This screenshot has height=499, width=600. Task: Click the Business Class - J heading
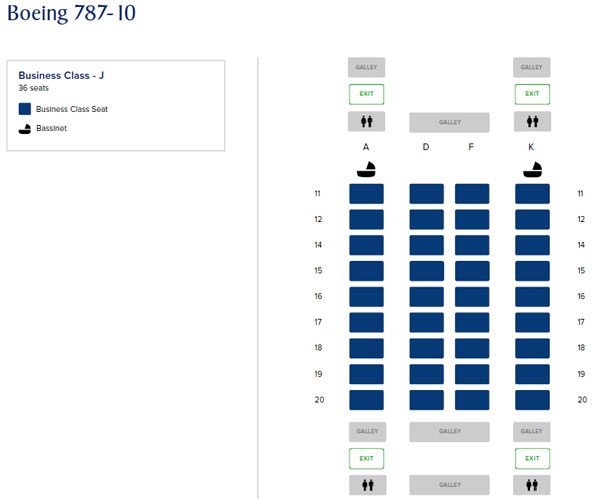click(61, 75)
